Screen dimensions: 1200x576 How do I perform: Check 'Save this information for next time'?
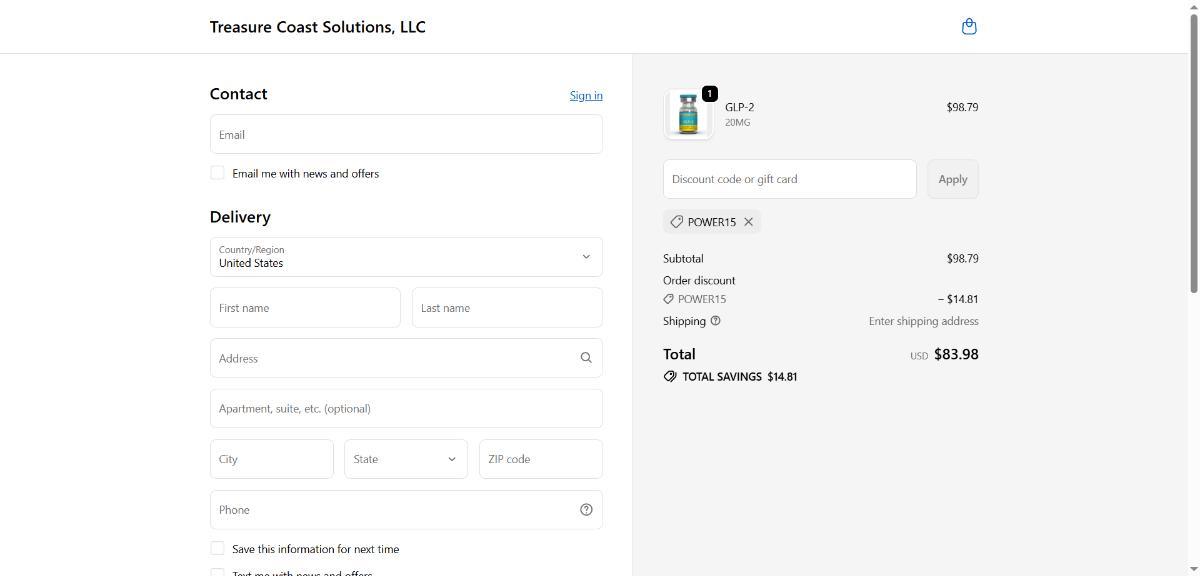click(217, 548)
